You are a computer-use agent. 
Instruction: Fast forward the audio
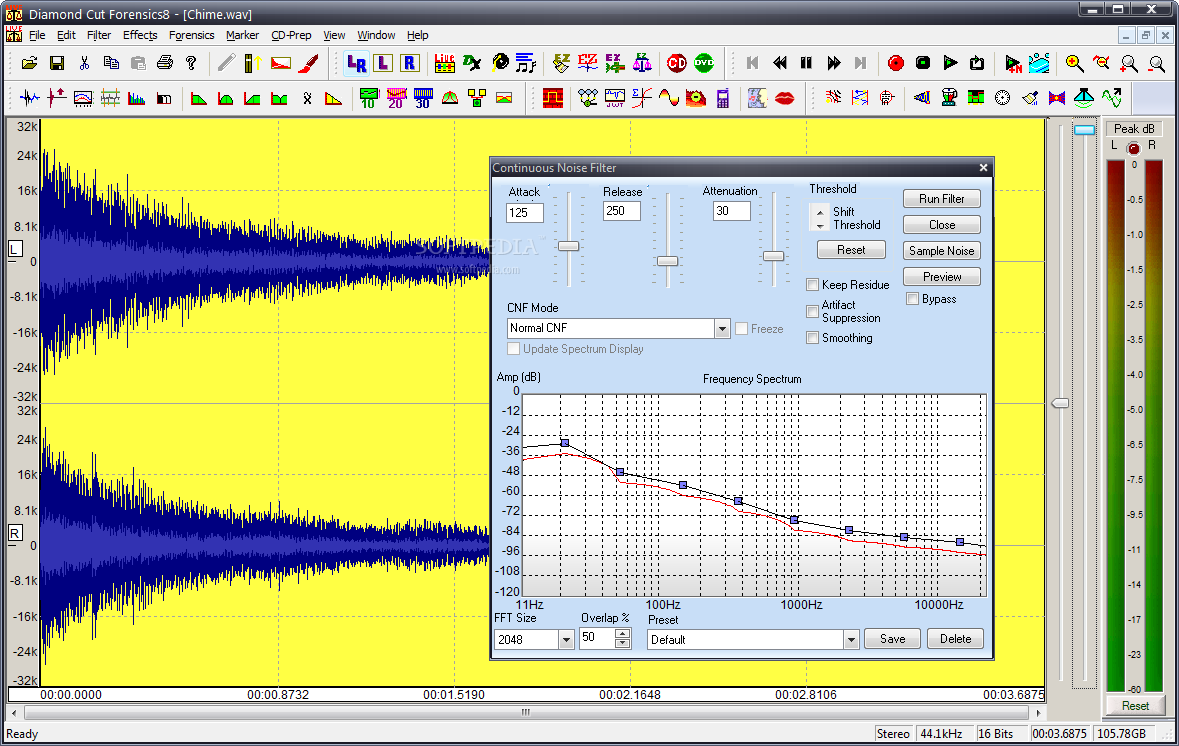pos(833,63)
